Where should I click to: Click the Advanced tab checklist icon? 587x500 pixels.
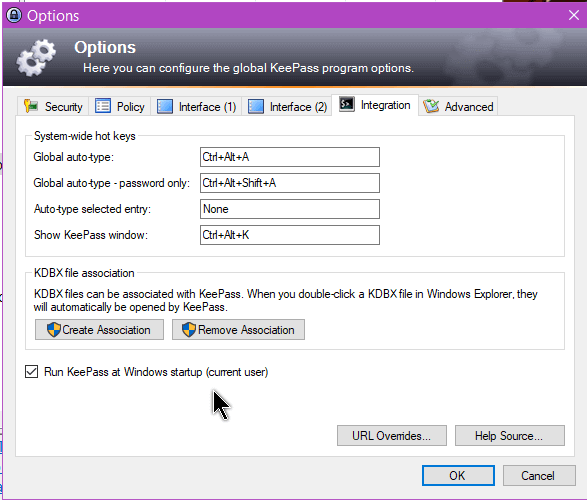pos(431,106)
